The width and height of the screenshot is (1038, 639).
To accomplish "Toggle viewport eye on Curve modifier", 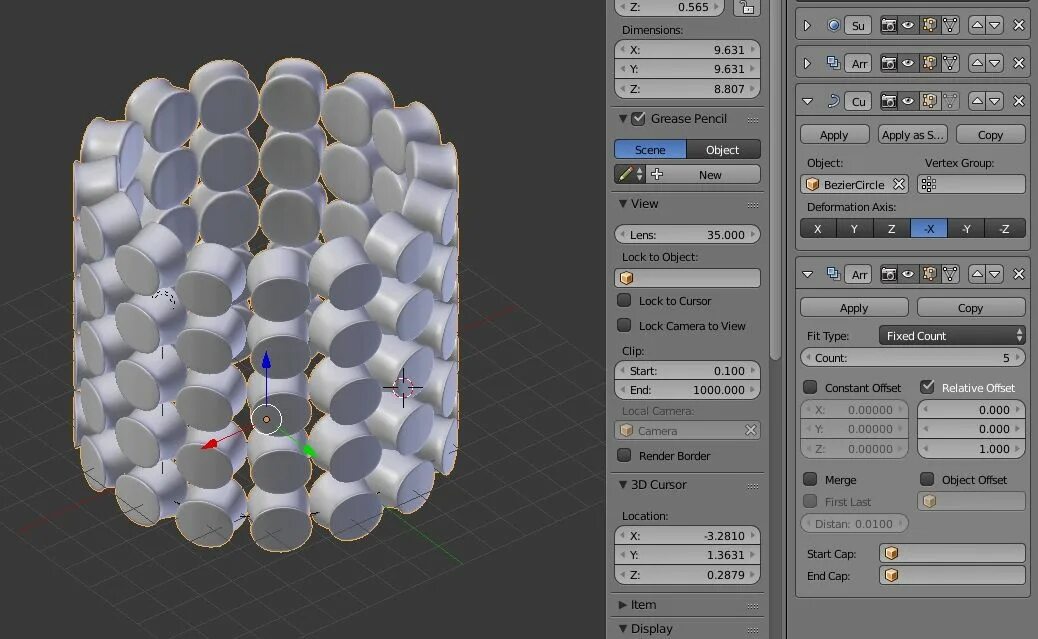I will click(908, 101).
